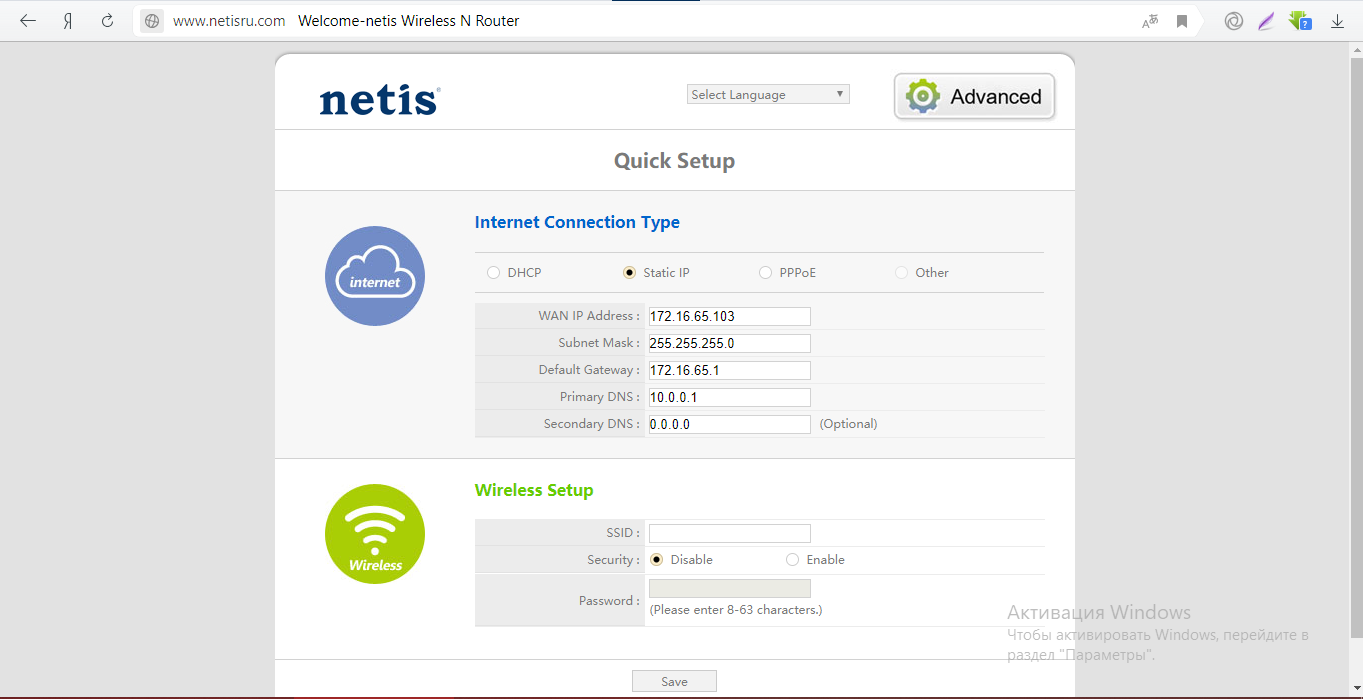Click the Save button

(674, 681)
